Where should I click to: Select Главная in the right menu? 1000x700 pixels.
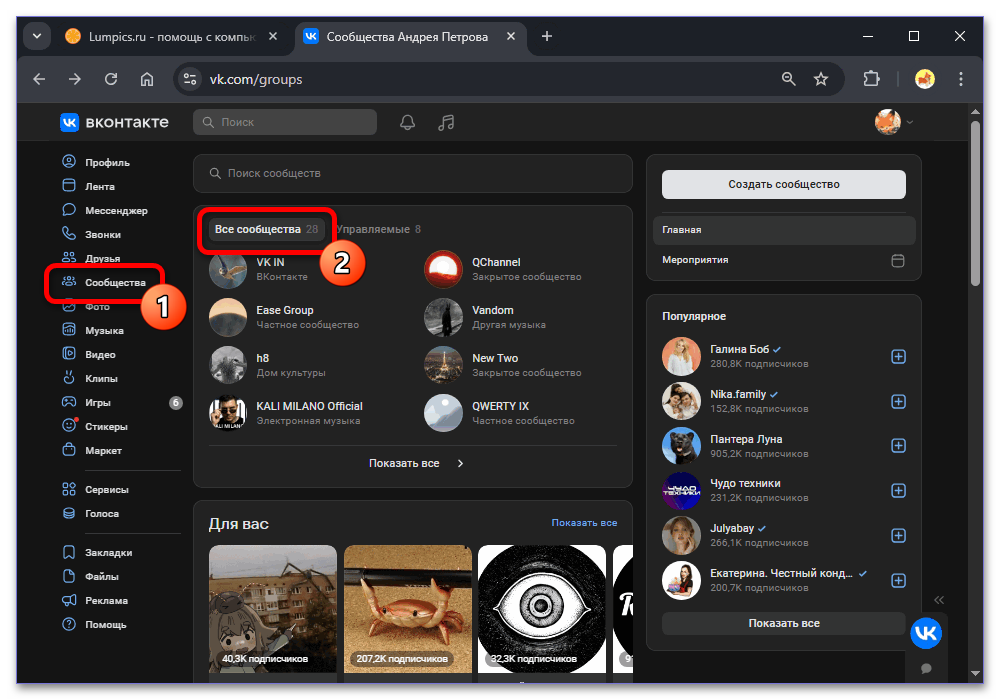[784, 230]
